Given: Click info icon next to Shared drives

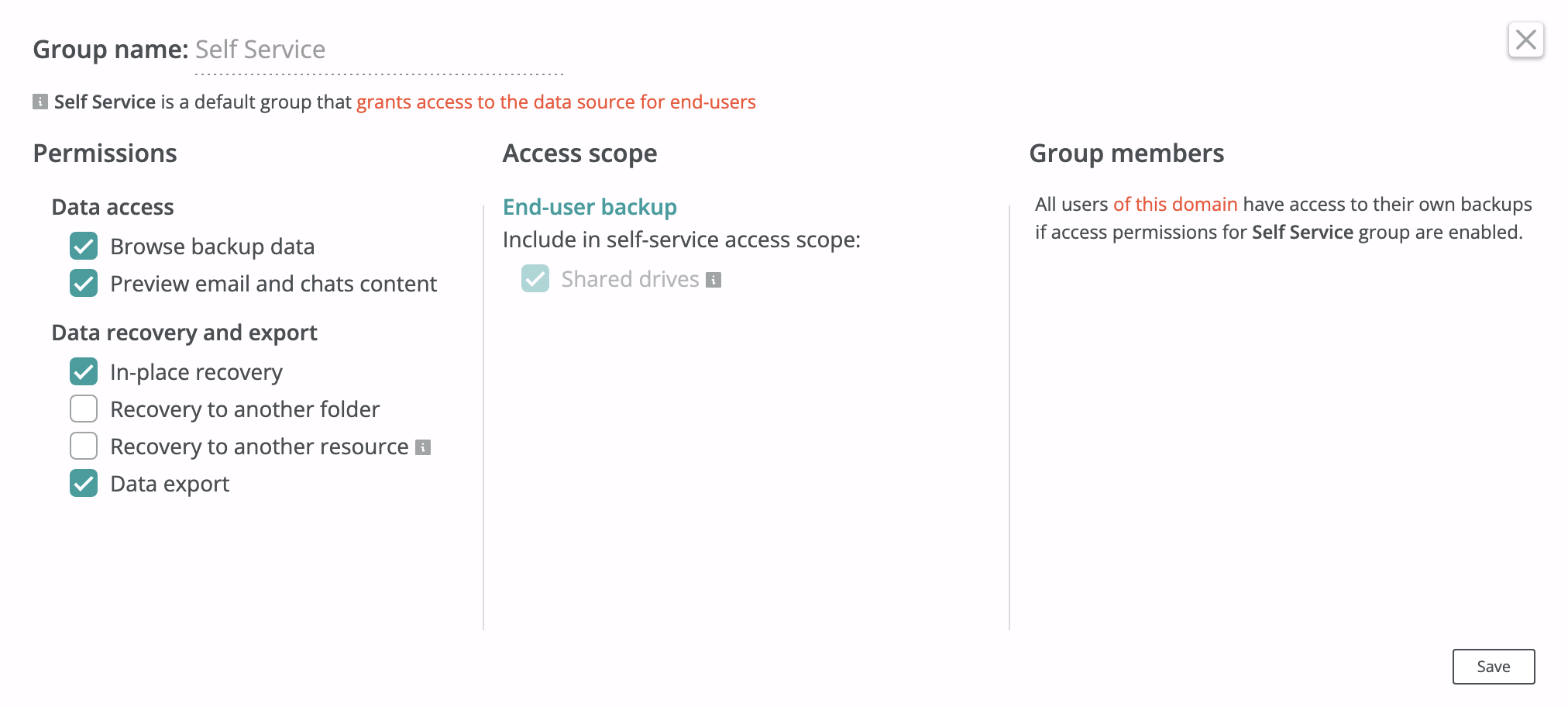Looking at the screenshot, I should (714, 280).
